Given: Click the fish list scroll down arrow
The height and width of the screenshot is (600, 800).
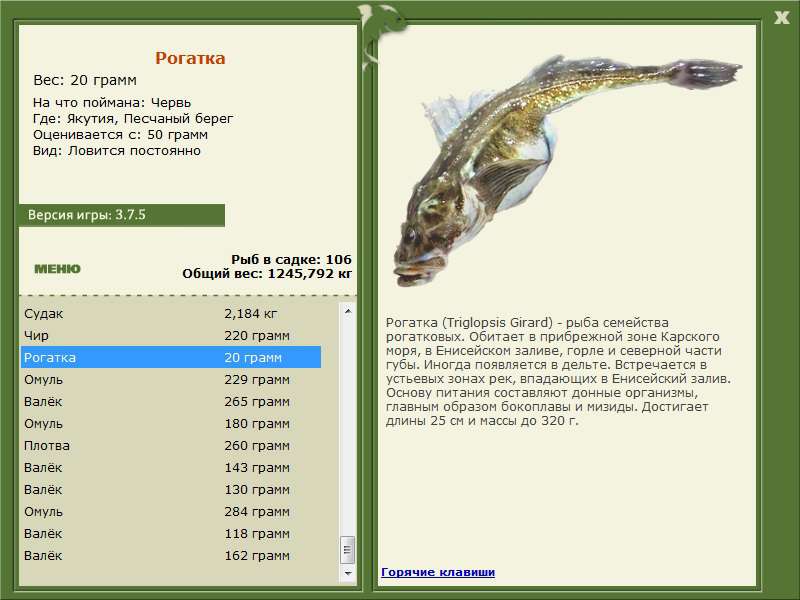Looking at the screenshot, I should 348,573.
